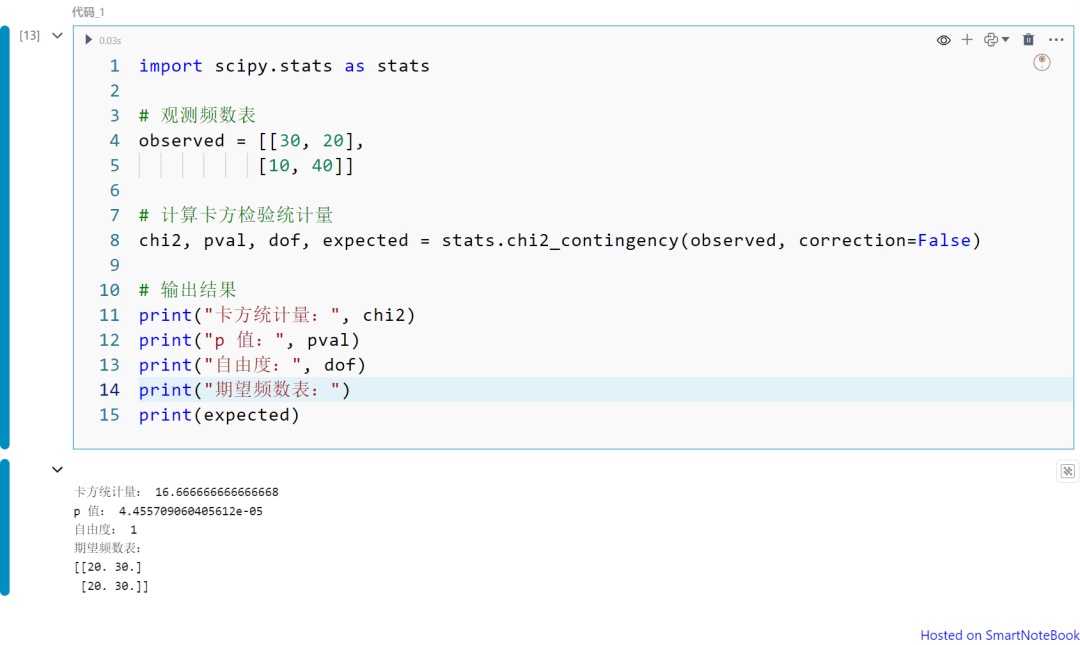Click line number 8 in gutter
The width and height of the screenshot is (1080, 645).
click(114, 240)
